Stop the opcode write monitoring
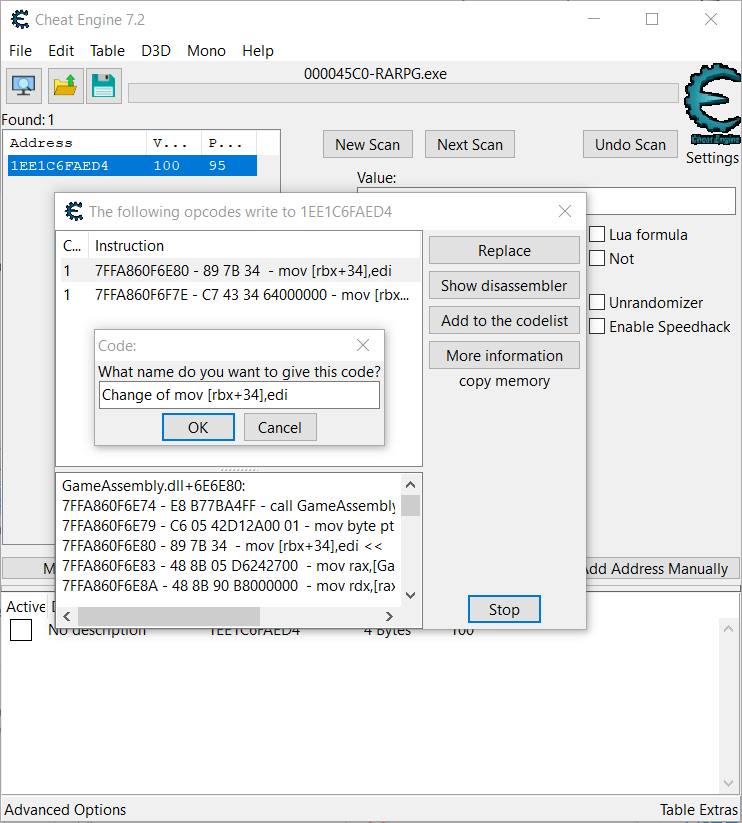742x823 pixels. tap(504, 609)
